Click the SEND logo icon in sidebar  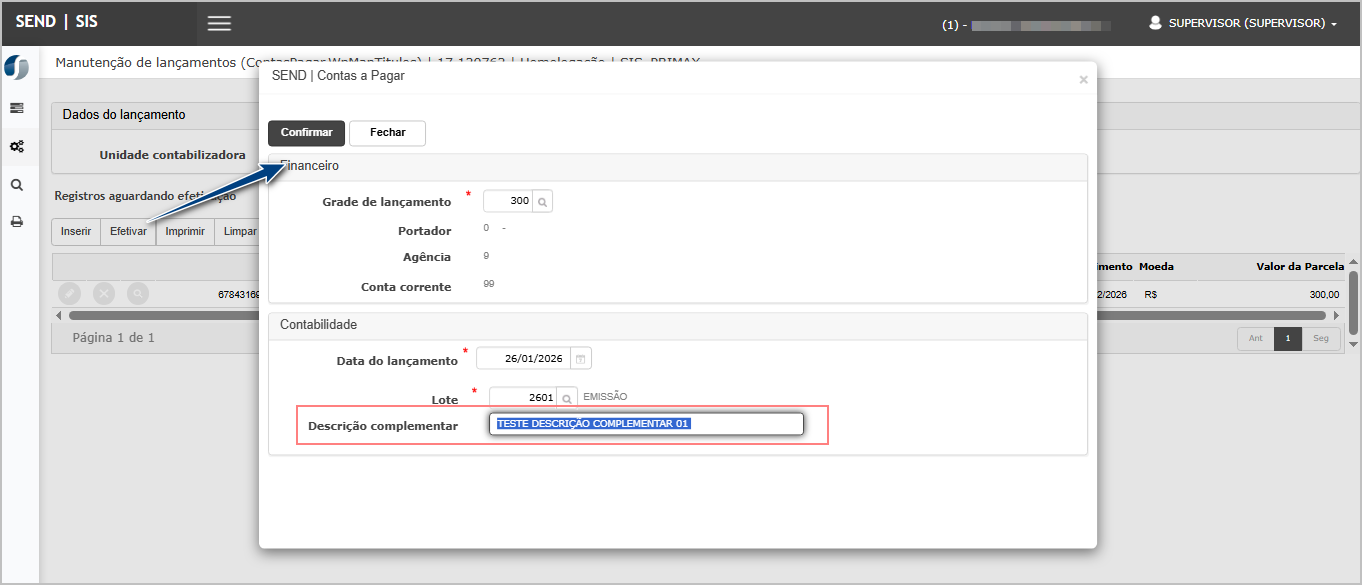[17, 67]
